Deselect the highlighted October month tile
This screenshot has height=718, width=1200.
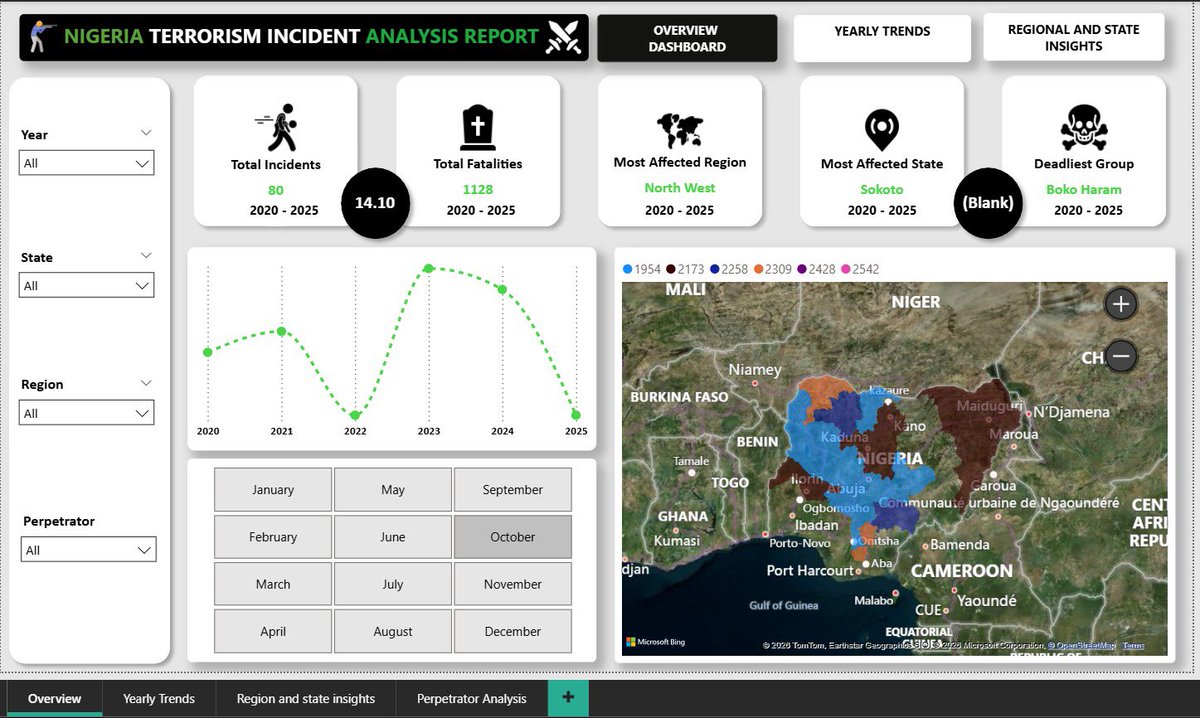point(513,537)
